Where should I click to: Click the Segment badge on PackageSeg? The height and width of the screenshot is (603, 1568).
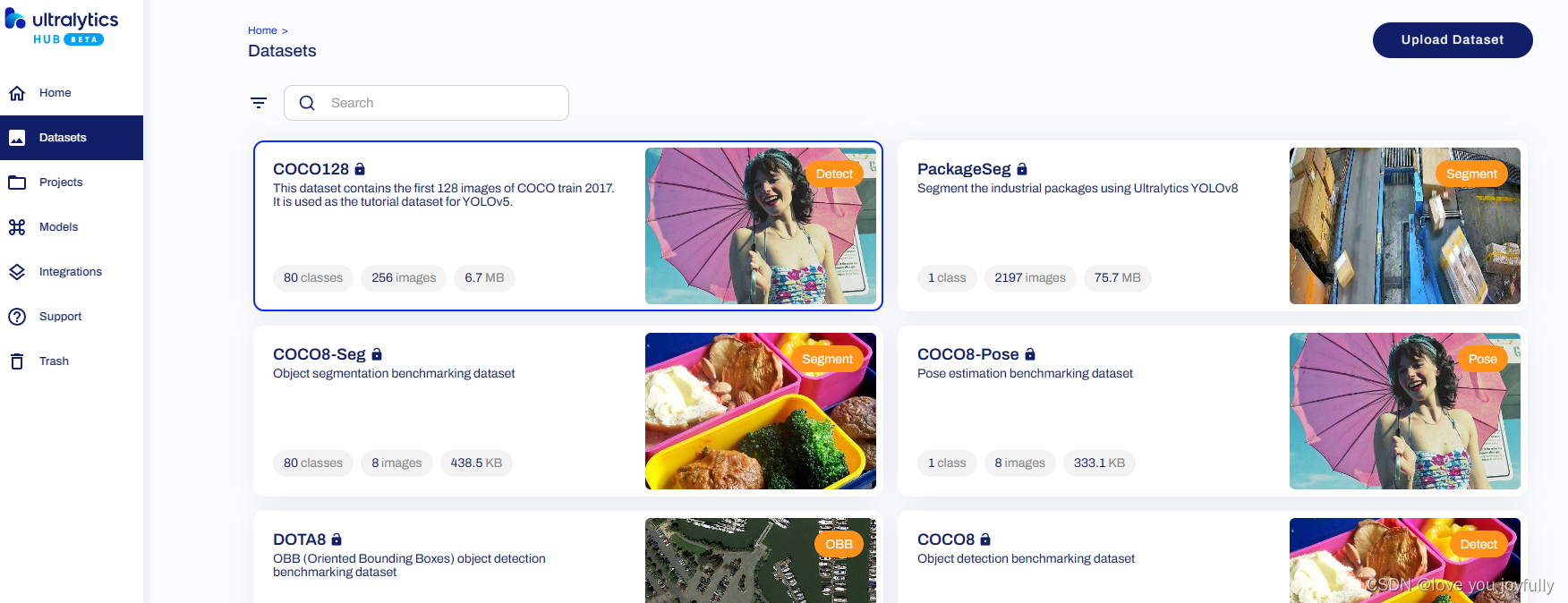point(1471,174)
